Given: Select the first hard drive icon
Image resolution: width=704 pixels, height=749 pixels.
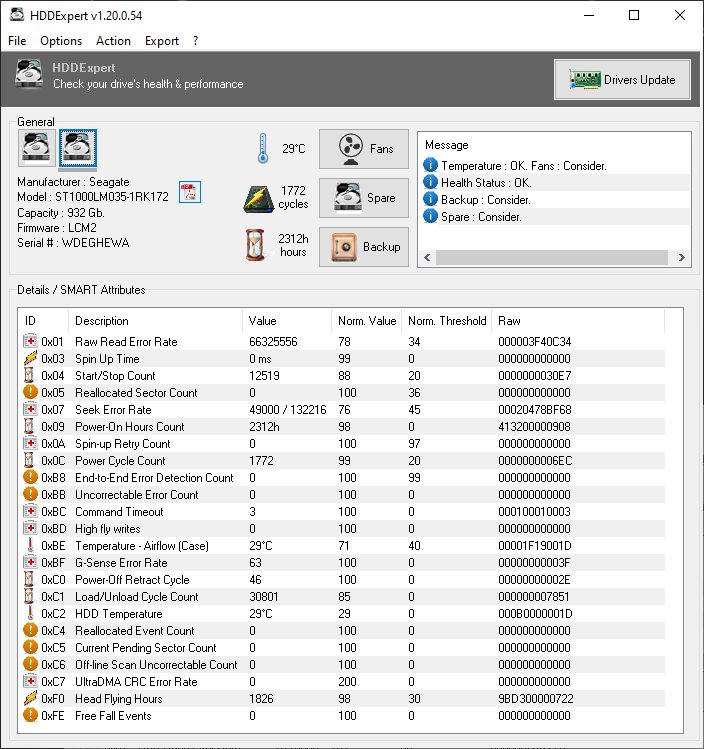Looking at the screenshot, I should (x=36, y=149).
